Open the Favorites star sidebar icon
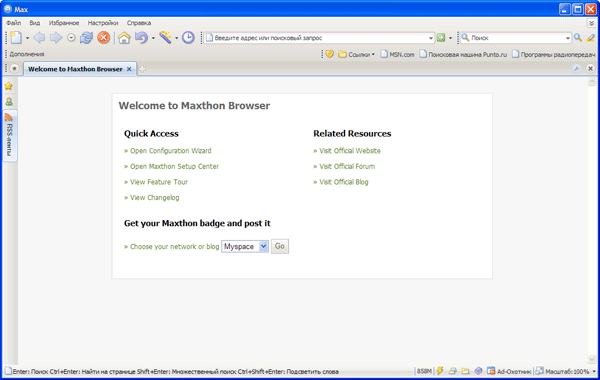The image size is (600, 380). click(9, 86)
